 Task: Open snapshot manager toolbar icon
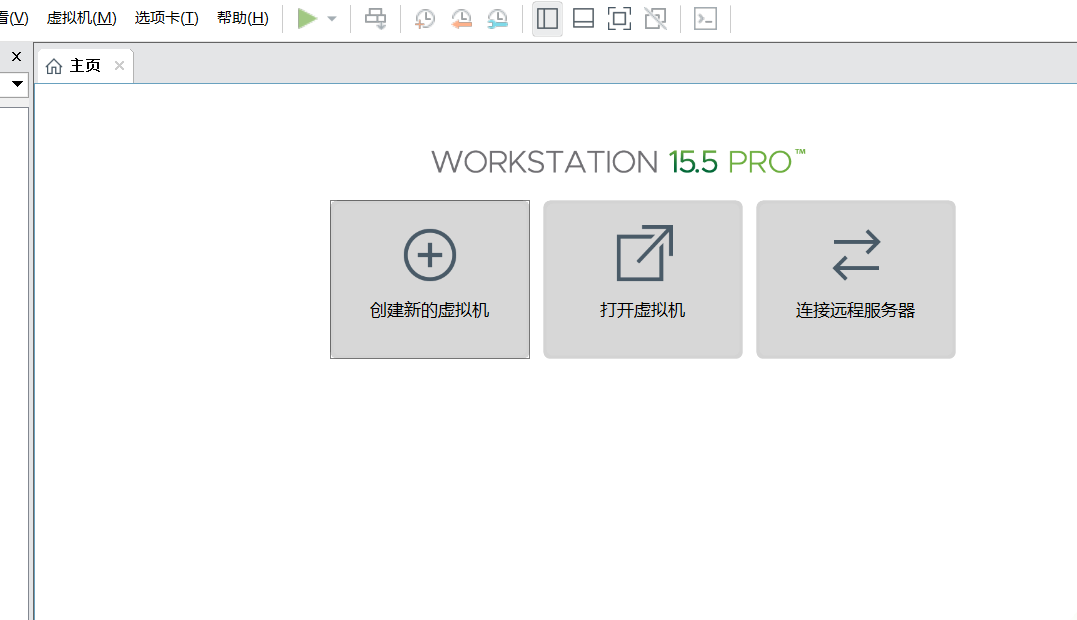[x=497, y=19]
